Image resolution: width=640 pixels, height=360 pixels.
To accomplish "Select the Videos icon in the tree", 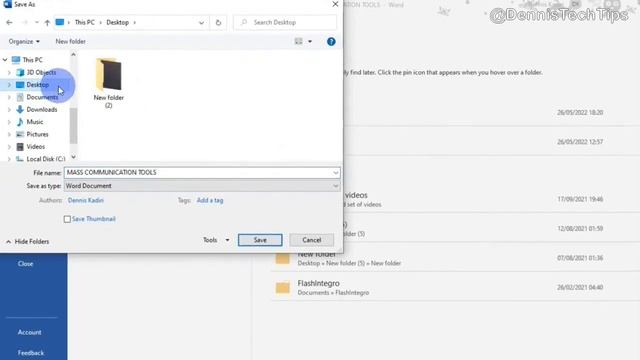I will point(20,147).
